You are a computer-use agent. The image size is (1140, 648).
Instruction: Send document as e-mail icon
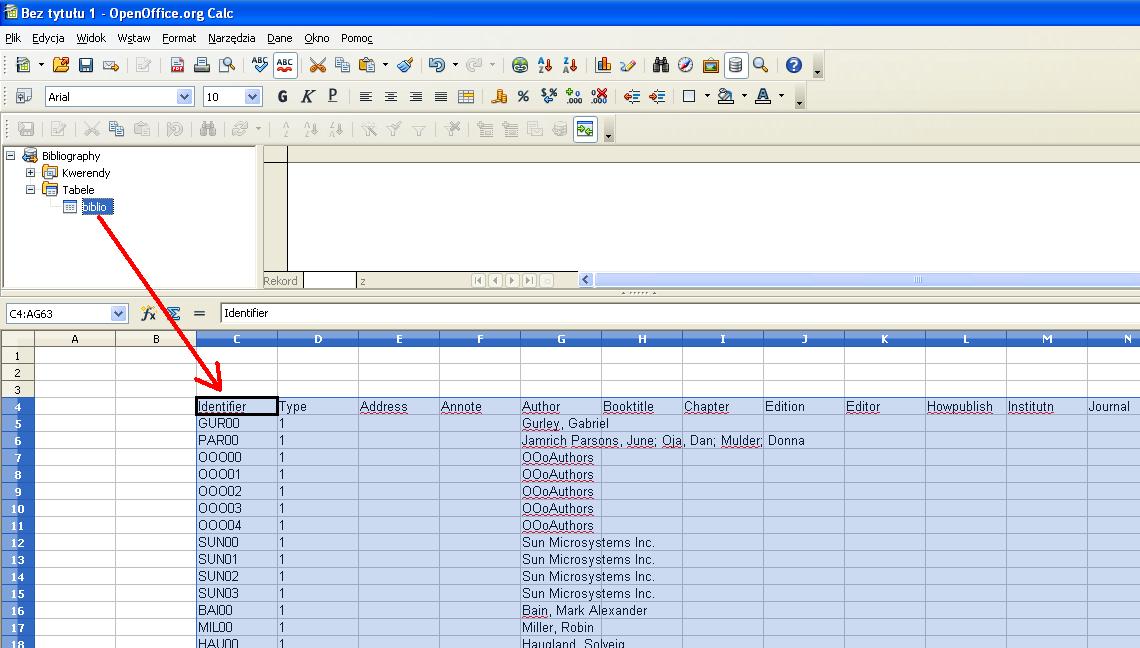pyautogui.click(x=111, y=65)
